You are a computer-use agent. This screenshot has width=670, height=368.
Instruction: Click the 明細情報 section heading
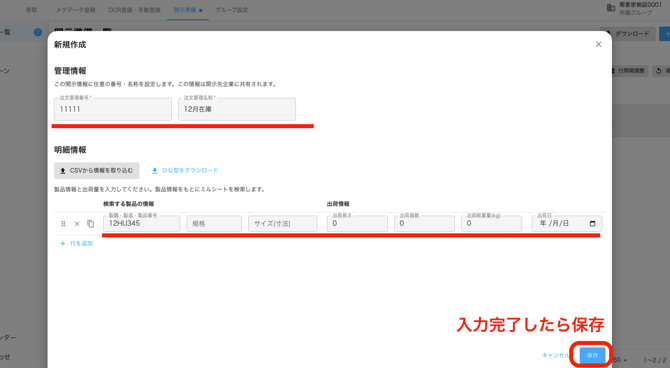(70, 150)
